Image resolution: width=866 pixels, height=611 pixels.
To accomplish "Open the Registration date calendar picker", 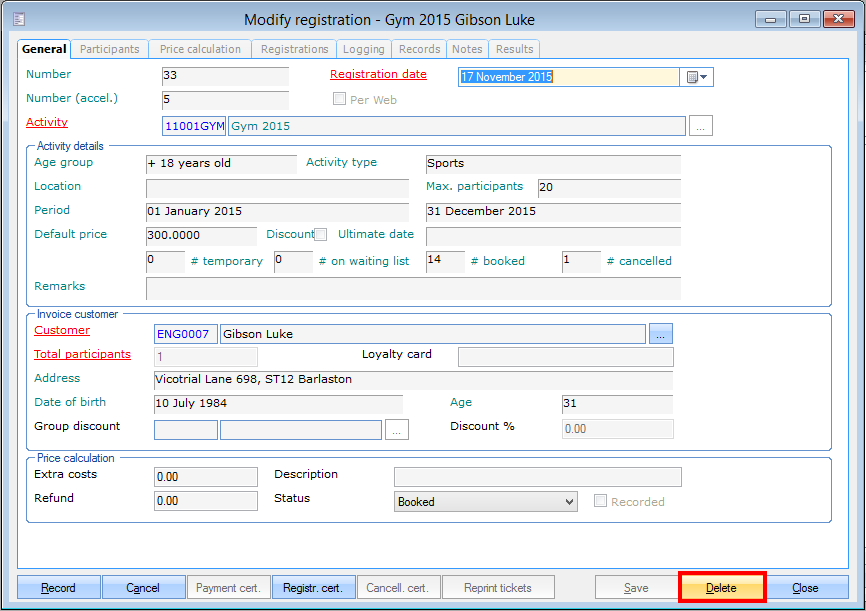I will (696, 77).
